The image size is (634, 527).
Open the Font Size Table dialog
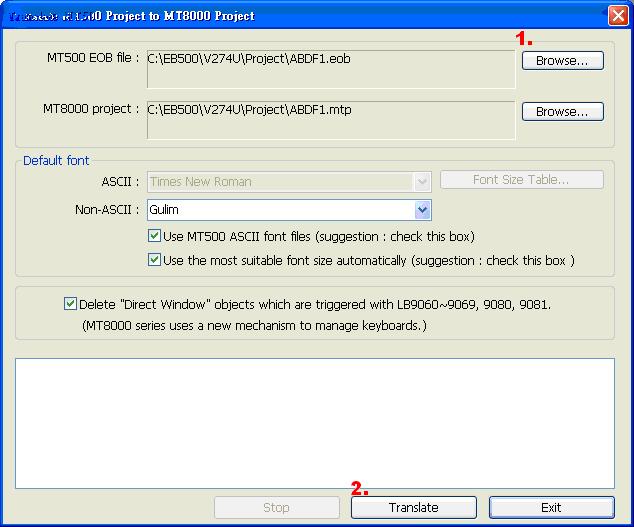522,180
